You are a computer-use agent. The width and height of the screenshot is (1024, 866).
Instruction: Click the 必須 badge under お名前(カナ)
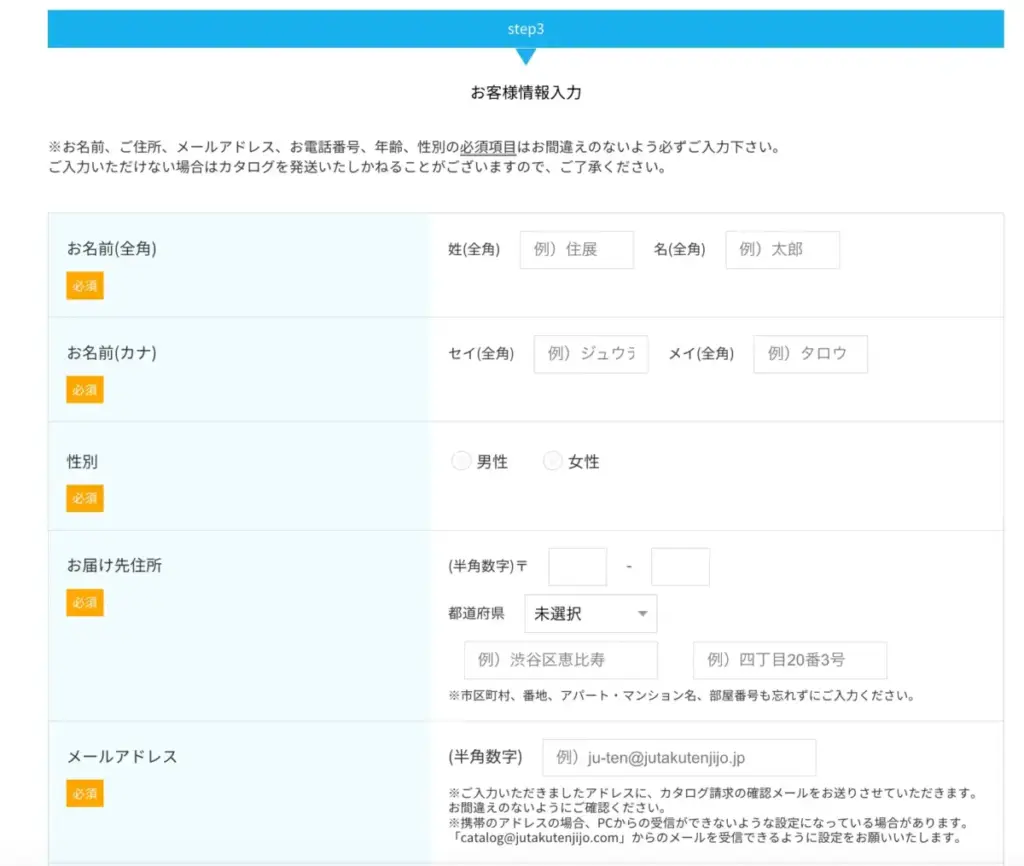[85, 390]
